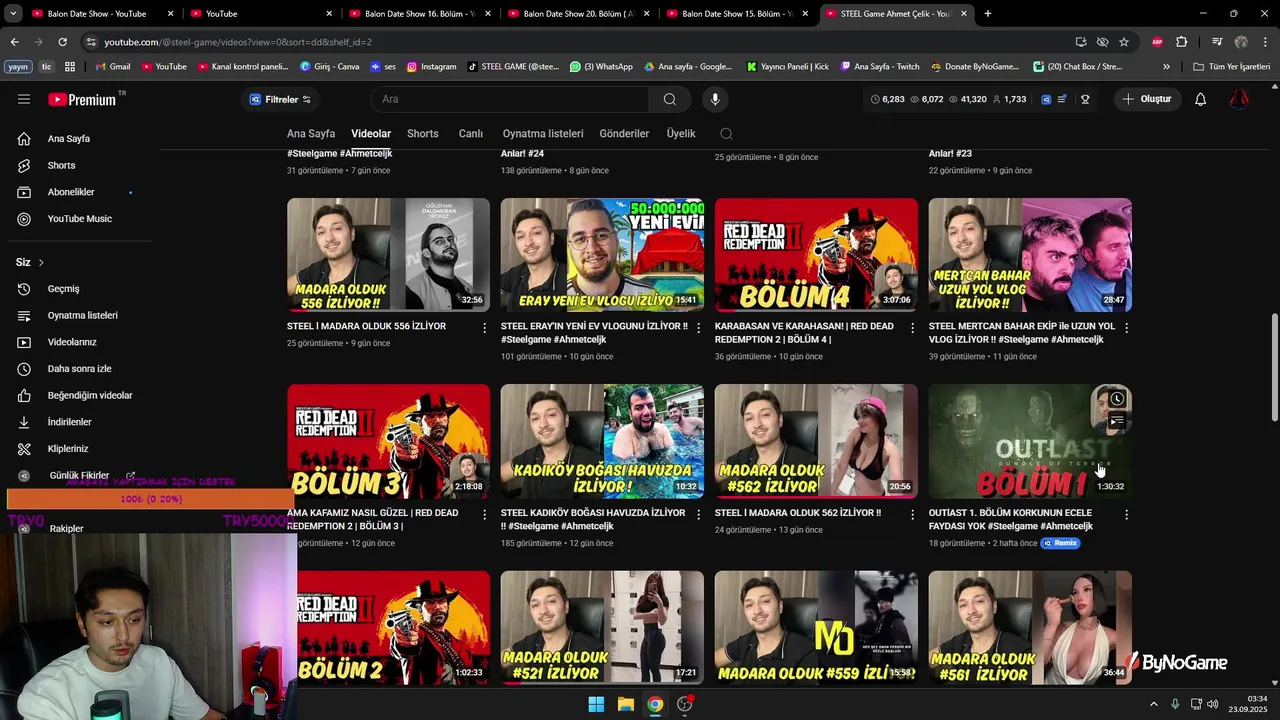Open options menu for KADIKÖY BOĞASI video
This screenshot has width=1280, height=720.
point(698,514)
